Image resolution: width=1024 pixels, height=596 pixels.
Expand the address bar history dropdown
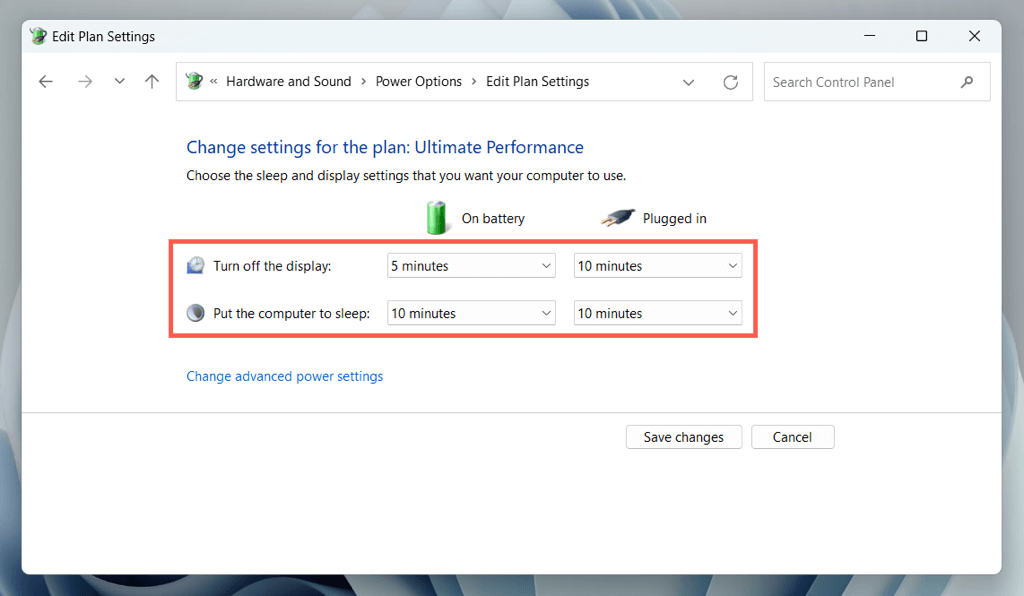click(x=689, y=82)
